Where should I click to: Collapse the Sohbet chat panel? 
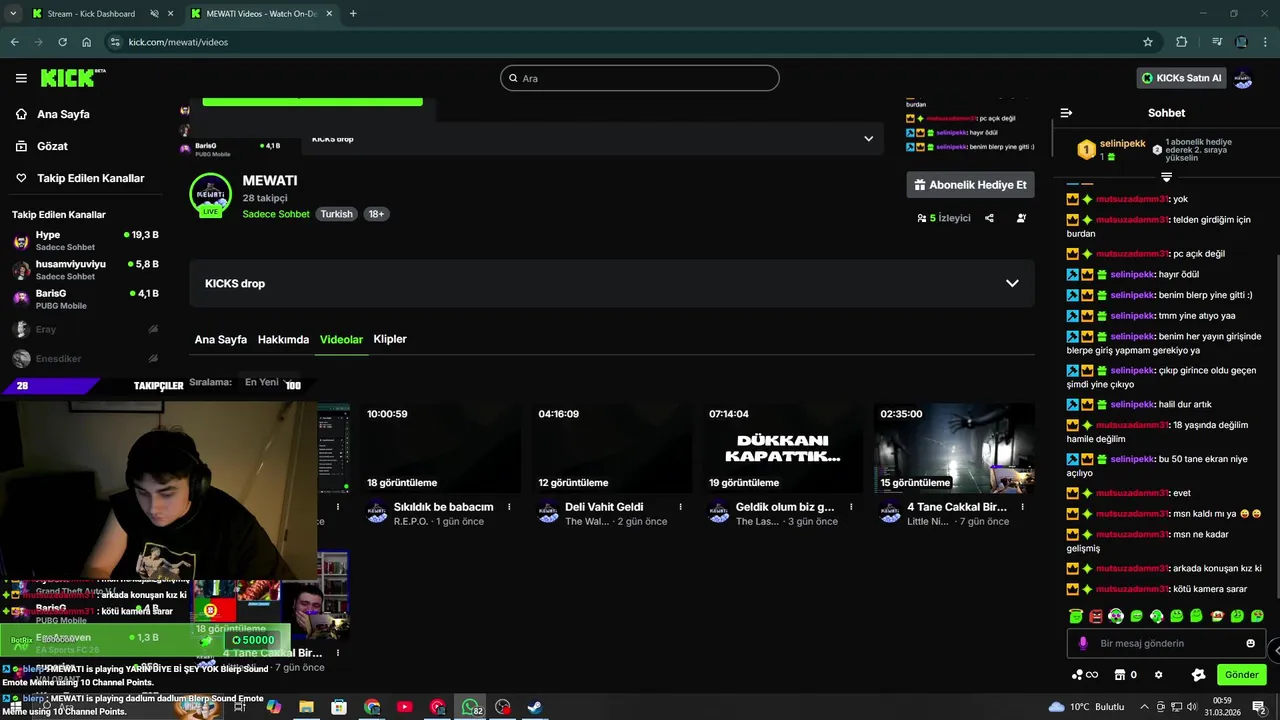tap(1066, 113)
